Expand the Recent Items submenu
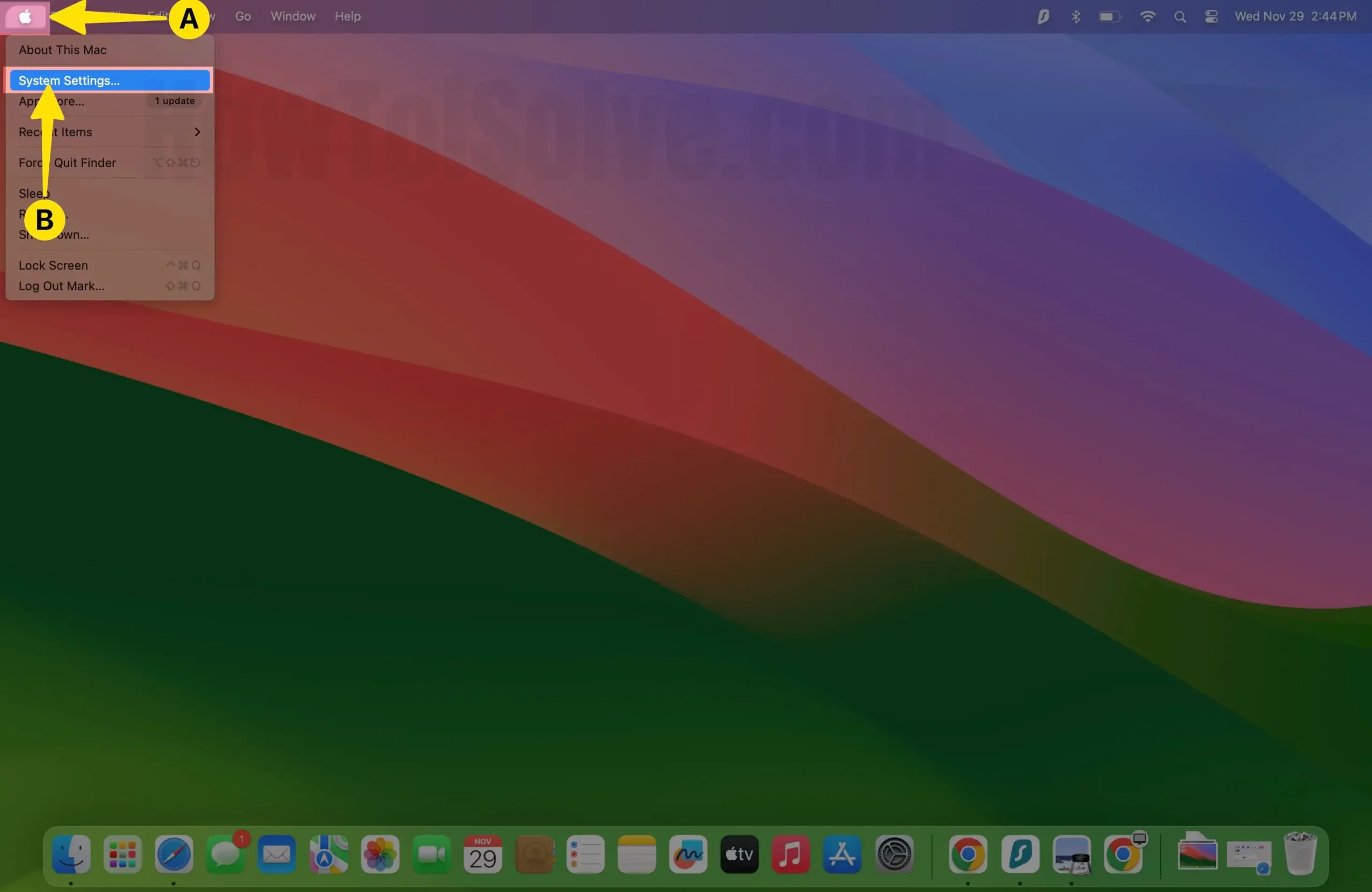The width and height of the screenshot is (1372, 892). tap(109, 132)
